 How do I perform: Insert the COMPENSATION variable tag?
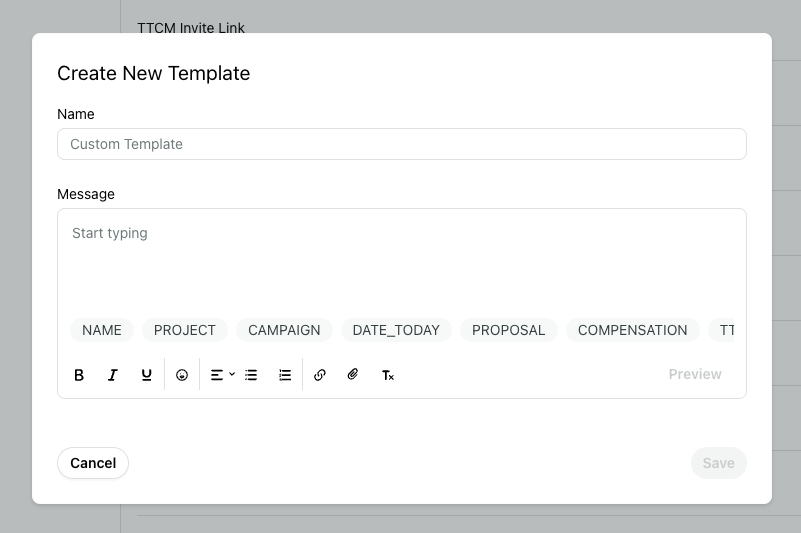tap(632, 330)
